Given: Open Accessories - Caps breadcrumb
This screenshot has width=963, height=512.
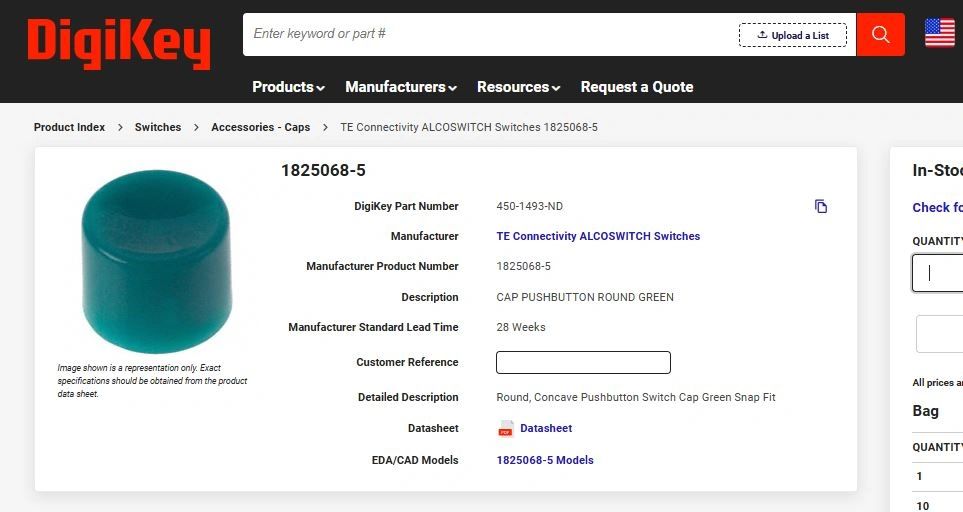Looking at the screenshot, I should [260, 128].
